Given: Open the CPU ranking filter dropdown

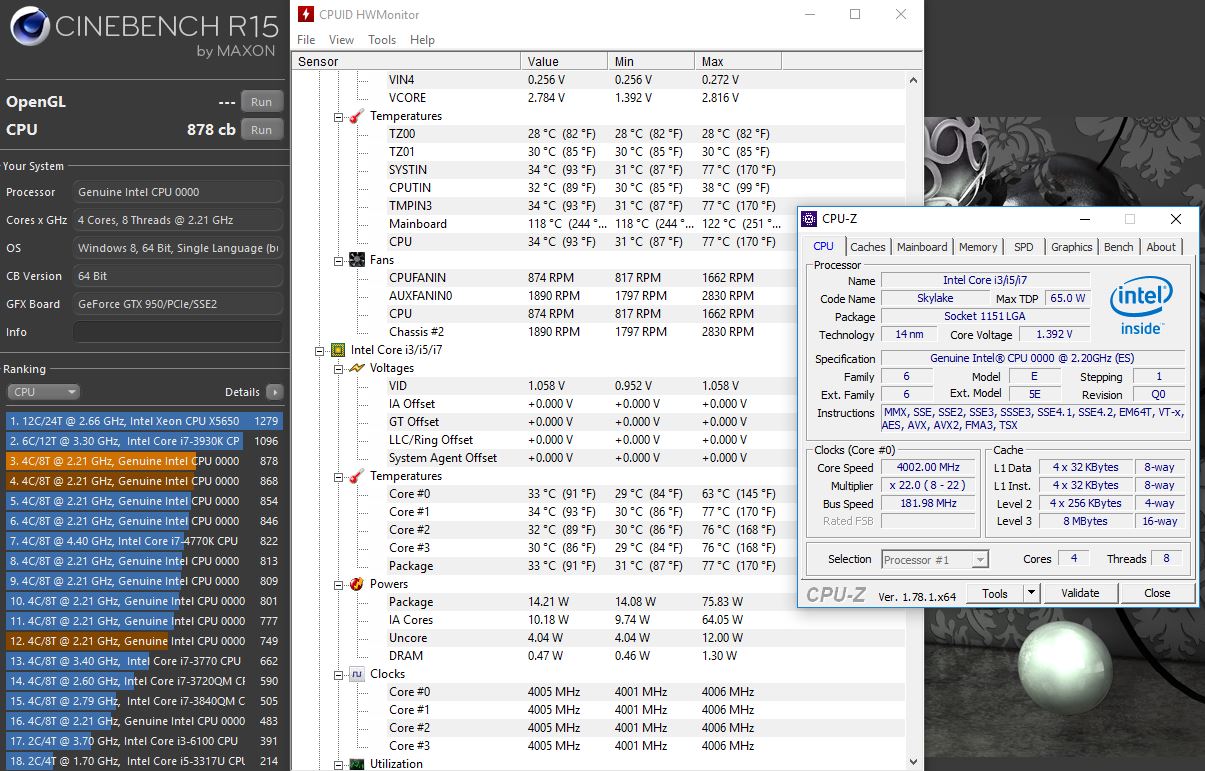Looking at the screenshot, I should point(43,392).
